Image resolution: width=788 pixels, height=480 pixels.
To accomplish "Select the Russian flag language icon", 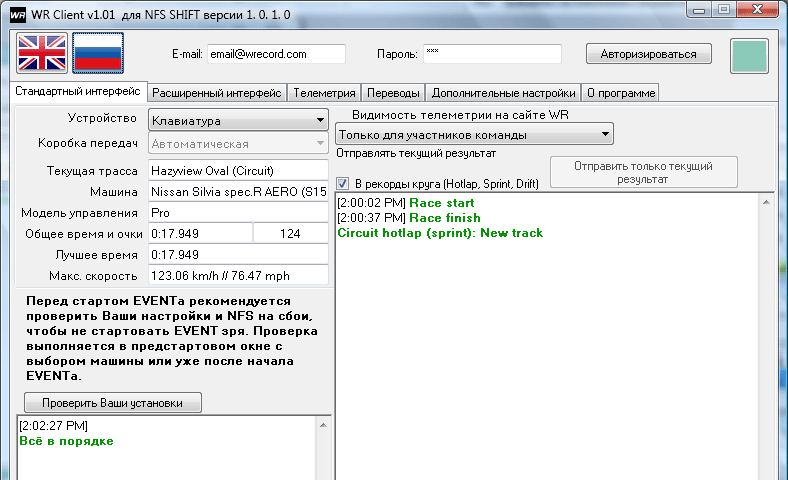I will (98, 54).
